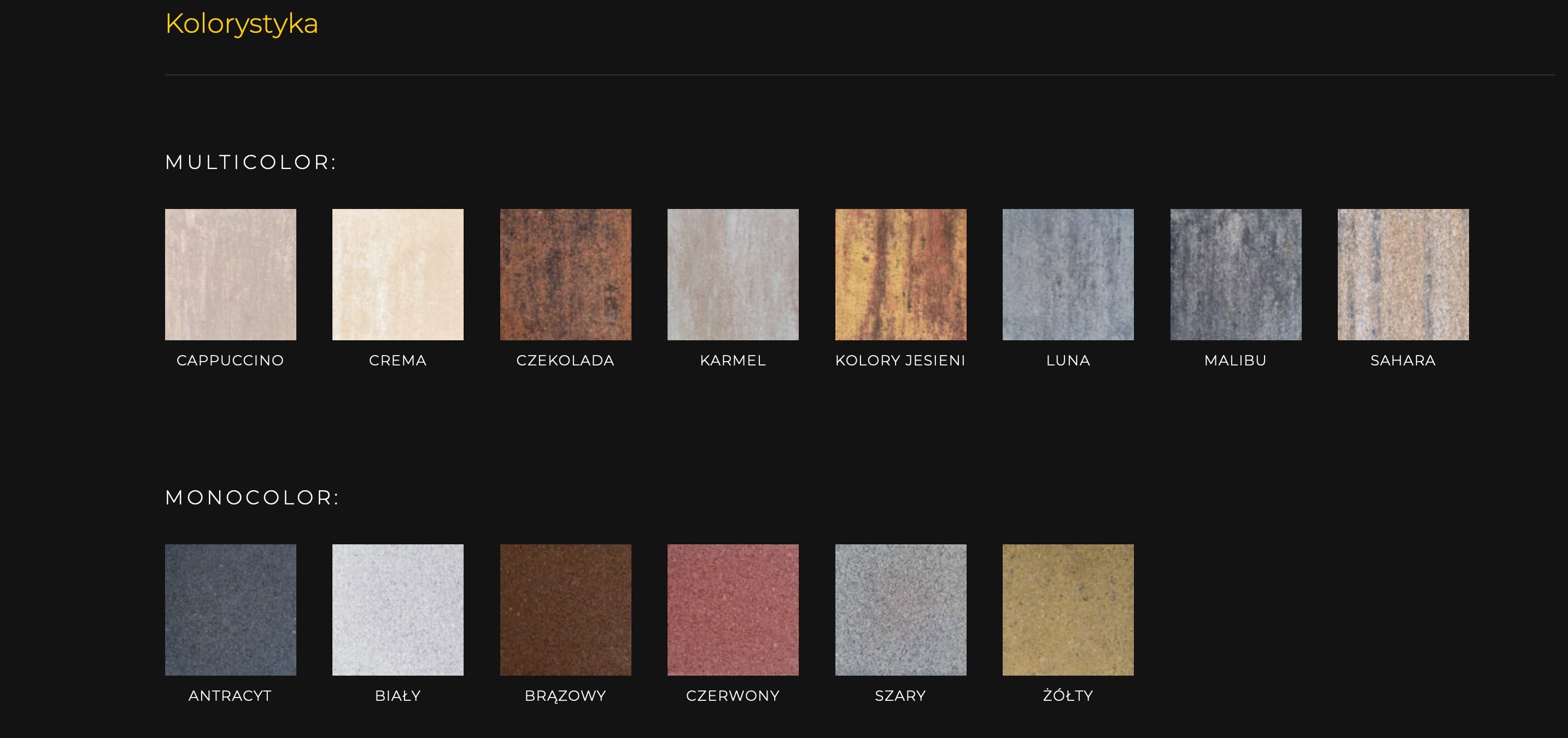
Task: Click the Kolorystyka heading
Action: [x=242, y=25]
